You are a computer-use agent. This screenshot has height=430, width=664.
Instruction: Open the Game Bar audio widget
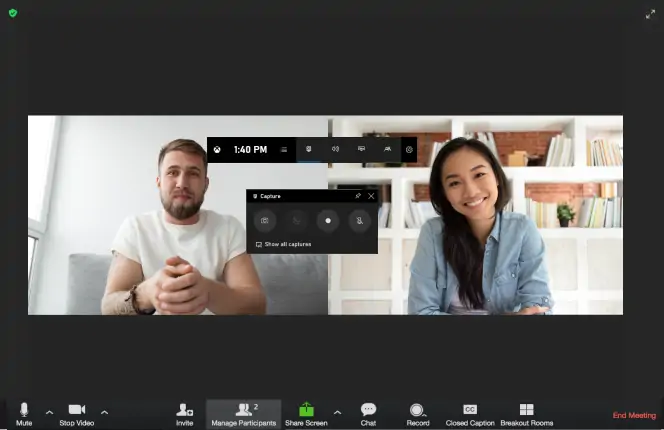[335, 149]
